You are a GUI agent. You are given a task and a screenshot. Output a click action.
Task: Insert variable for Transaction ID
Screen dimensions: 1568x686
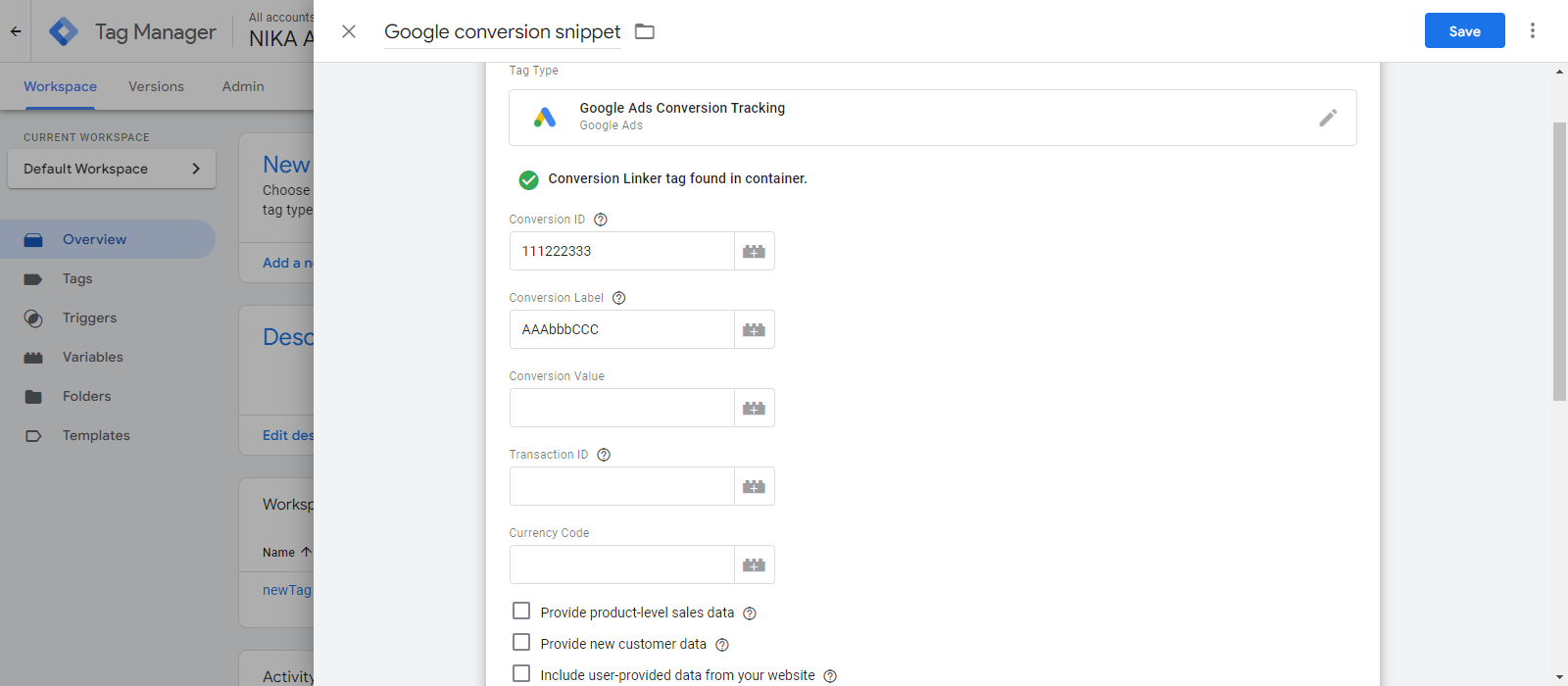coord(754,486)
